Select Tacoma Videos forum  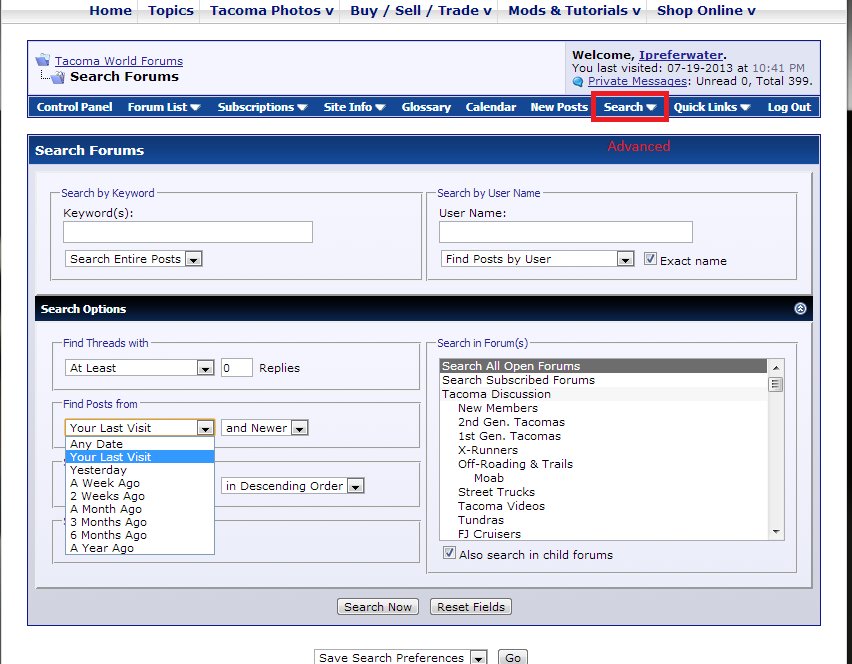coord(603,506)
